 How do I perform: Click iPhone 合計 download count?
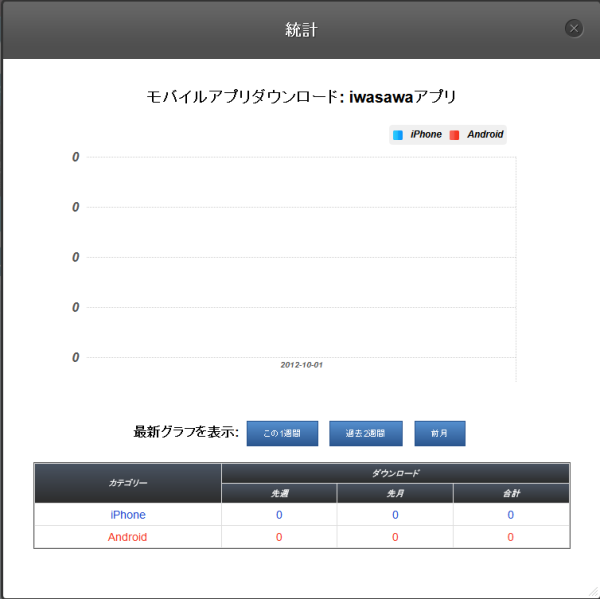pyautogui.click(x=510, y=515)
